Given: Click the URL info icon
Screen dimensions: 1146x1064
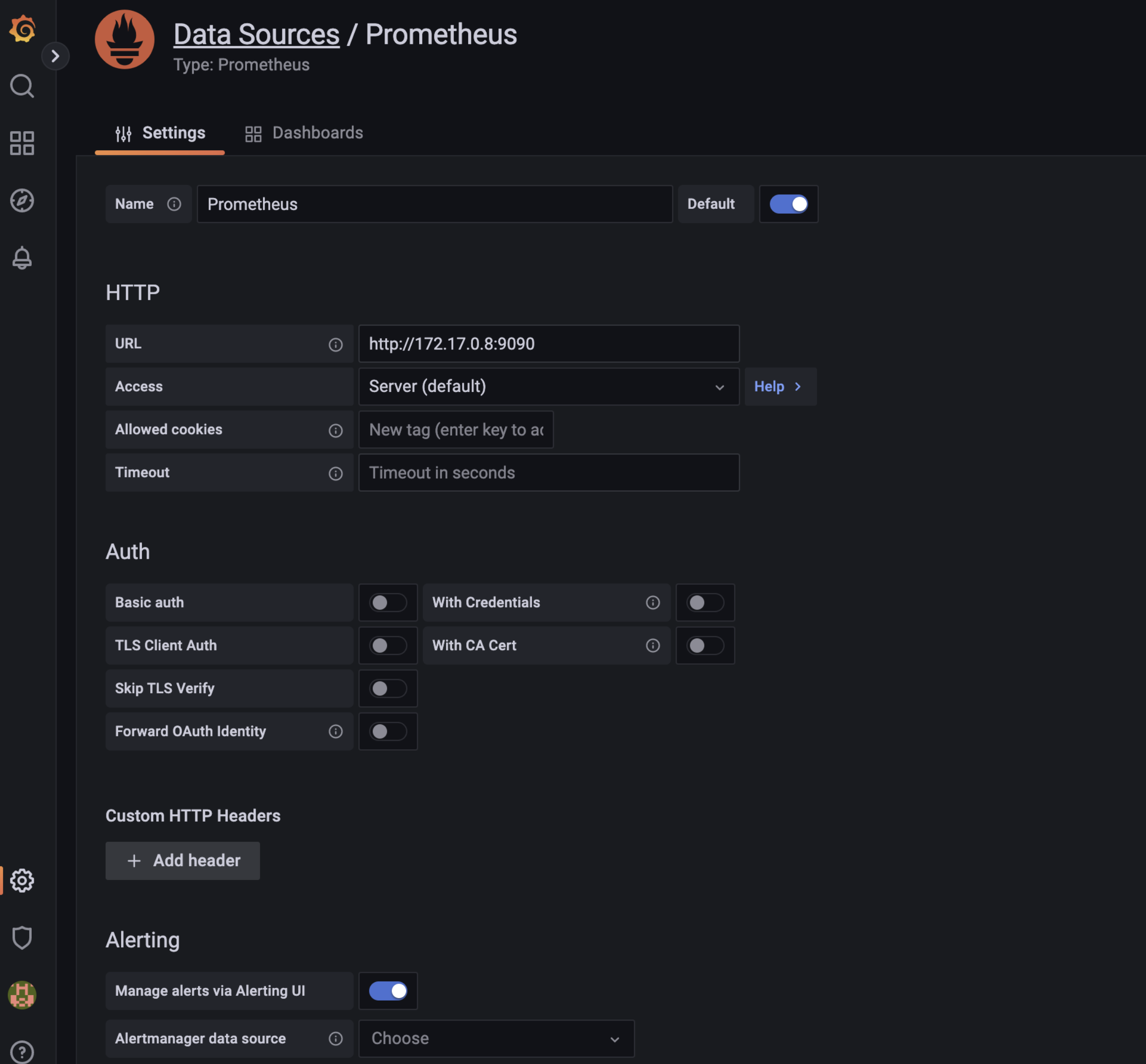Looking at the screenshot, I should [x=335, y=344].
